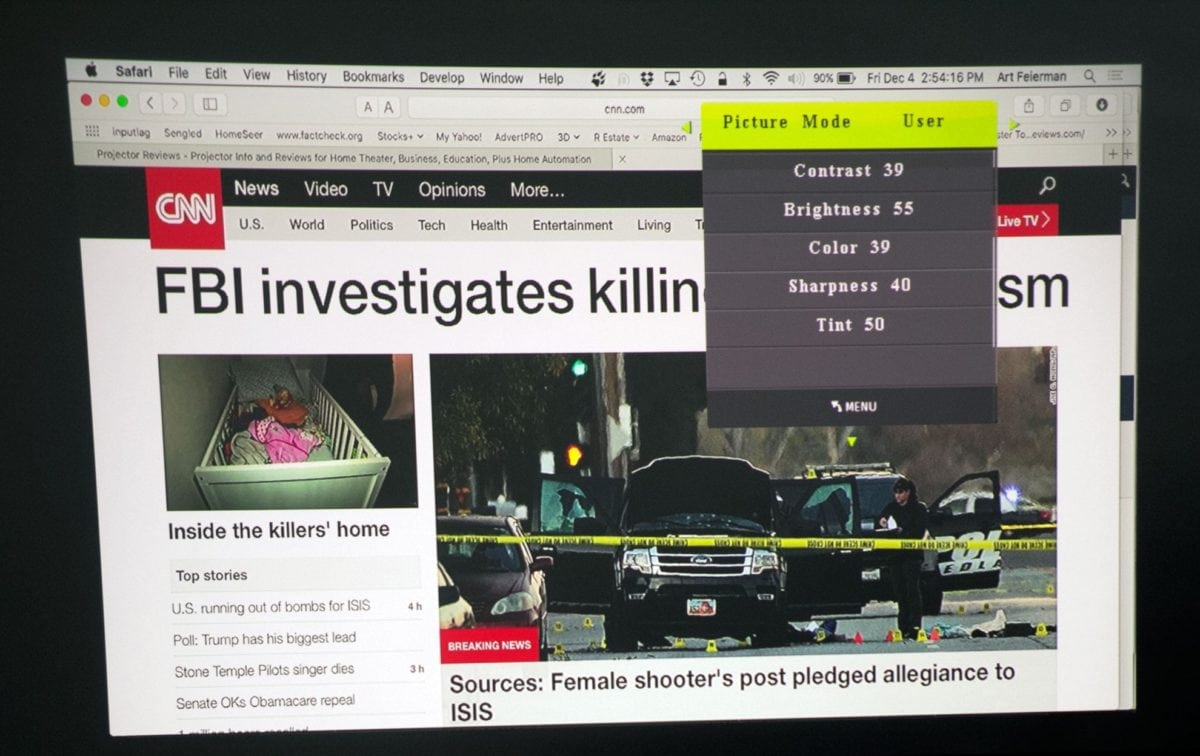Open Notification Center icon

point(1116,76)
